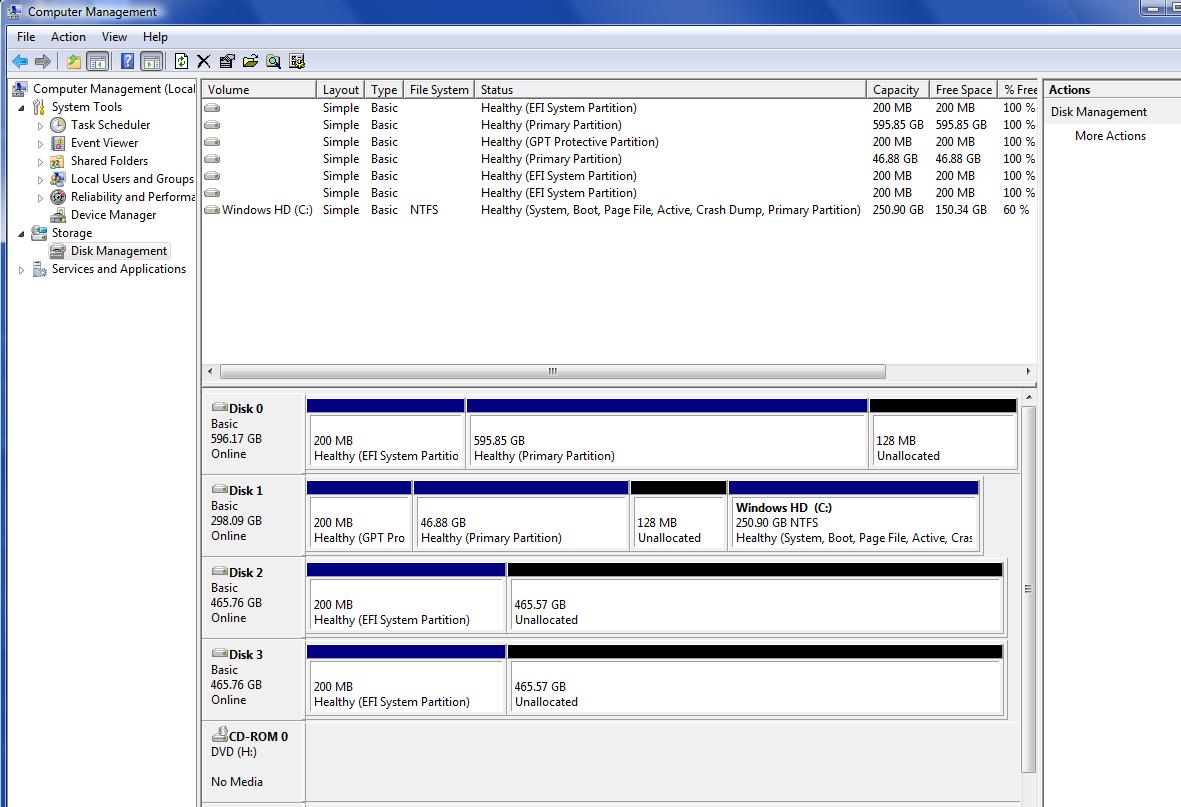Select Device Manager in the tree
The width and height of the screenshot is (1181, 807).
(113, 215)
